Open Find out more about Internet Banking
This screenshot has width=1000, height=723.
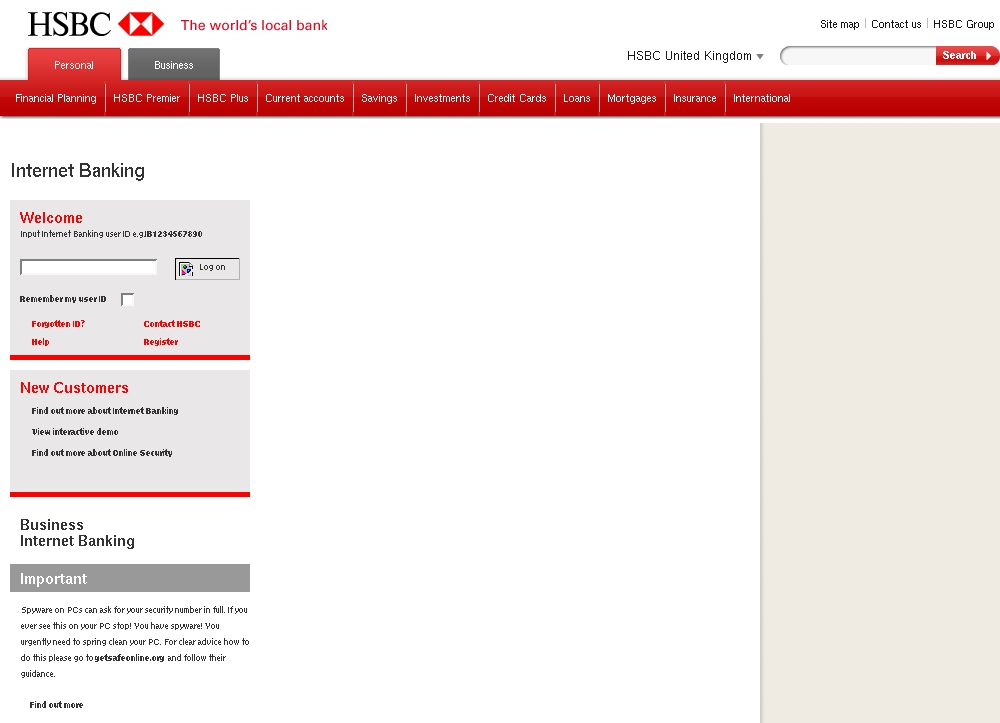(x=105, y=411)
